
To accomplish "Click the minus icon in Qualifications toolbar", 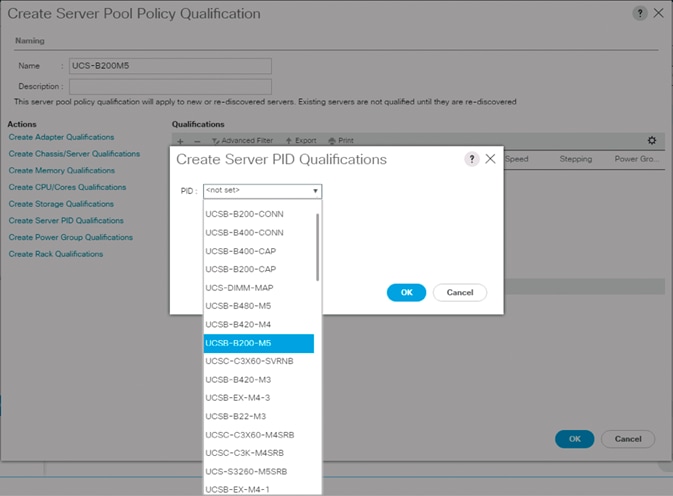I will 197,141.
